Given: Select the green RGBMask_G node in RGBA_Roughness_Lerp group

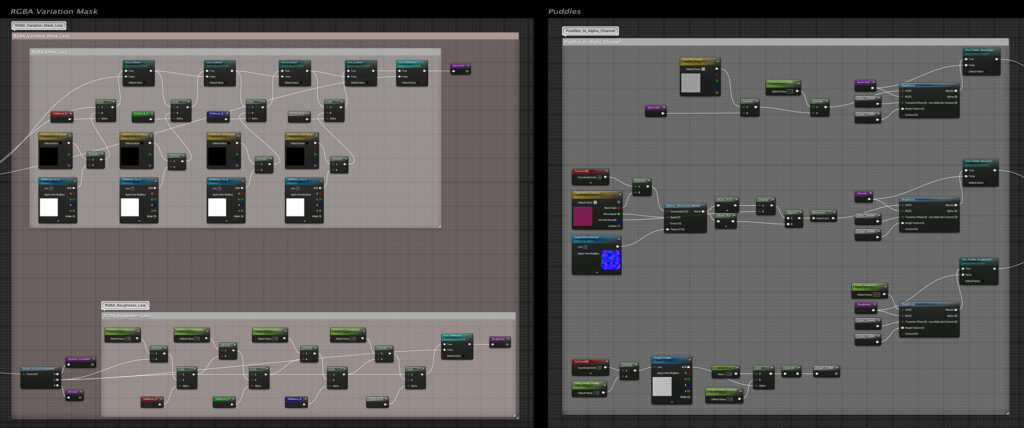Looking at the screenshot, I should 223,401.
